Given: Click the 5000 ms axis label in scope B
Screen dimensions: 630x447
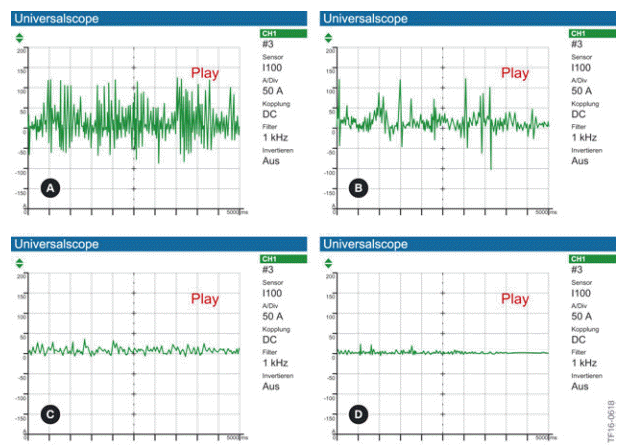Looking at the screenshot, I should (x=546, y=212).
